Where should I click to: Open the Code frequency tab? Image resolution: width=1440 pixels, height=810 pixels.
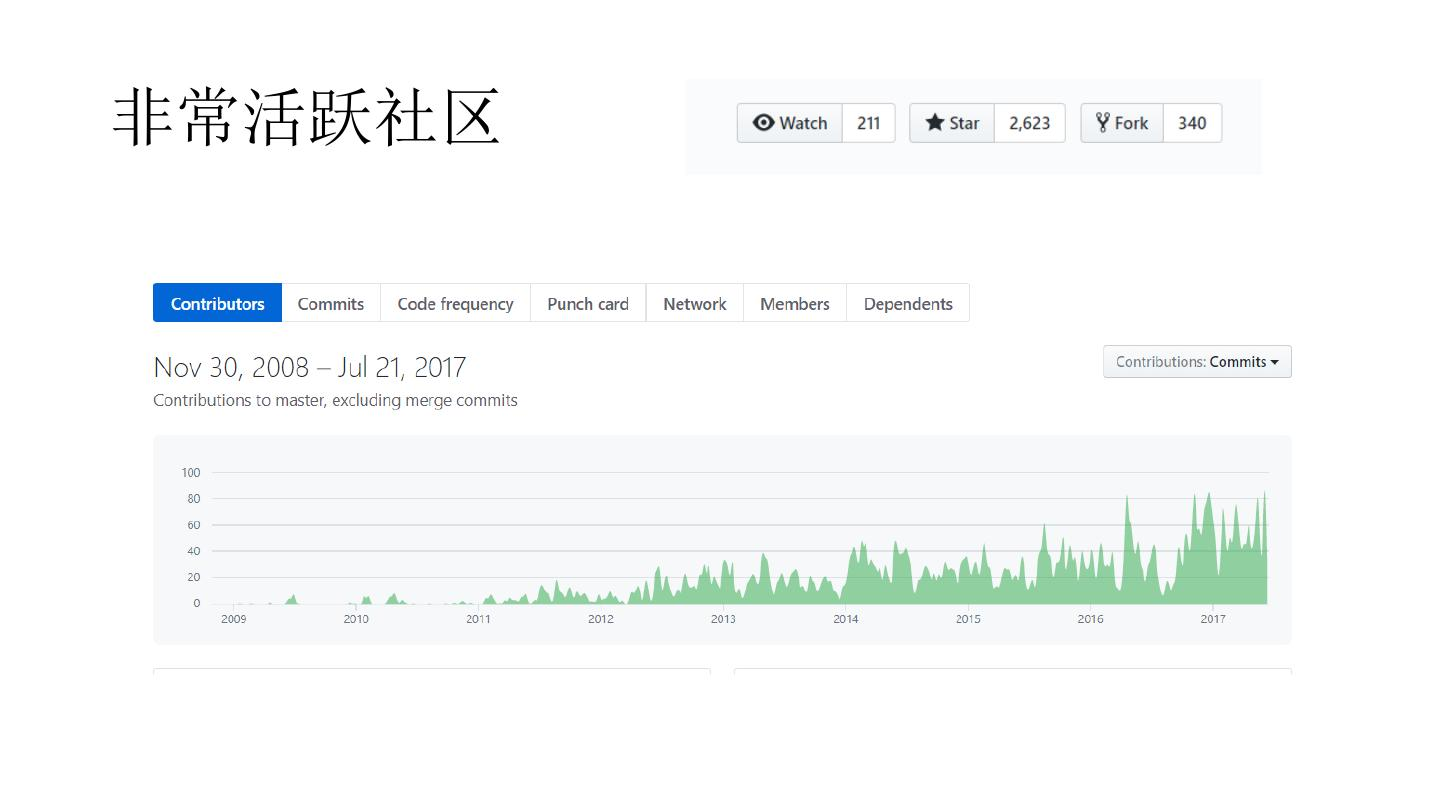455,303
